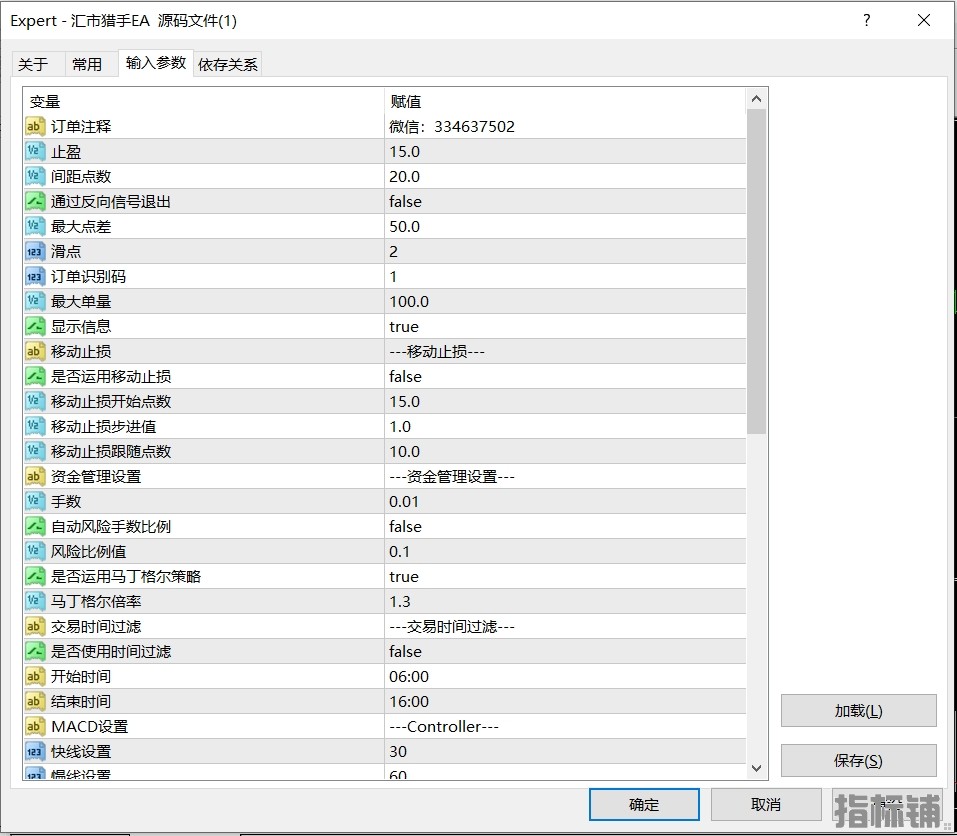Select the 输入参数 tab
957x836 pixels.
(x=156, y=63)
